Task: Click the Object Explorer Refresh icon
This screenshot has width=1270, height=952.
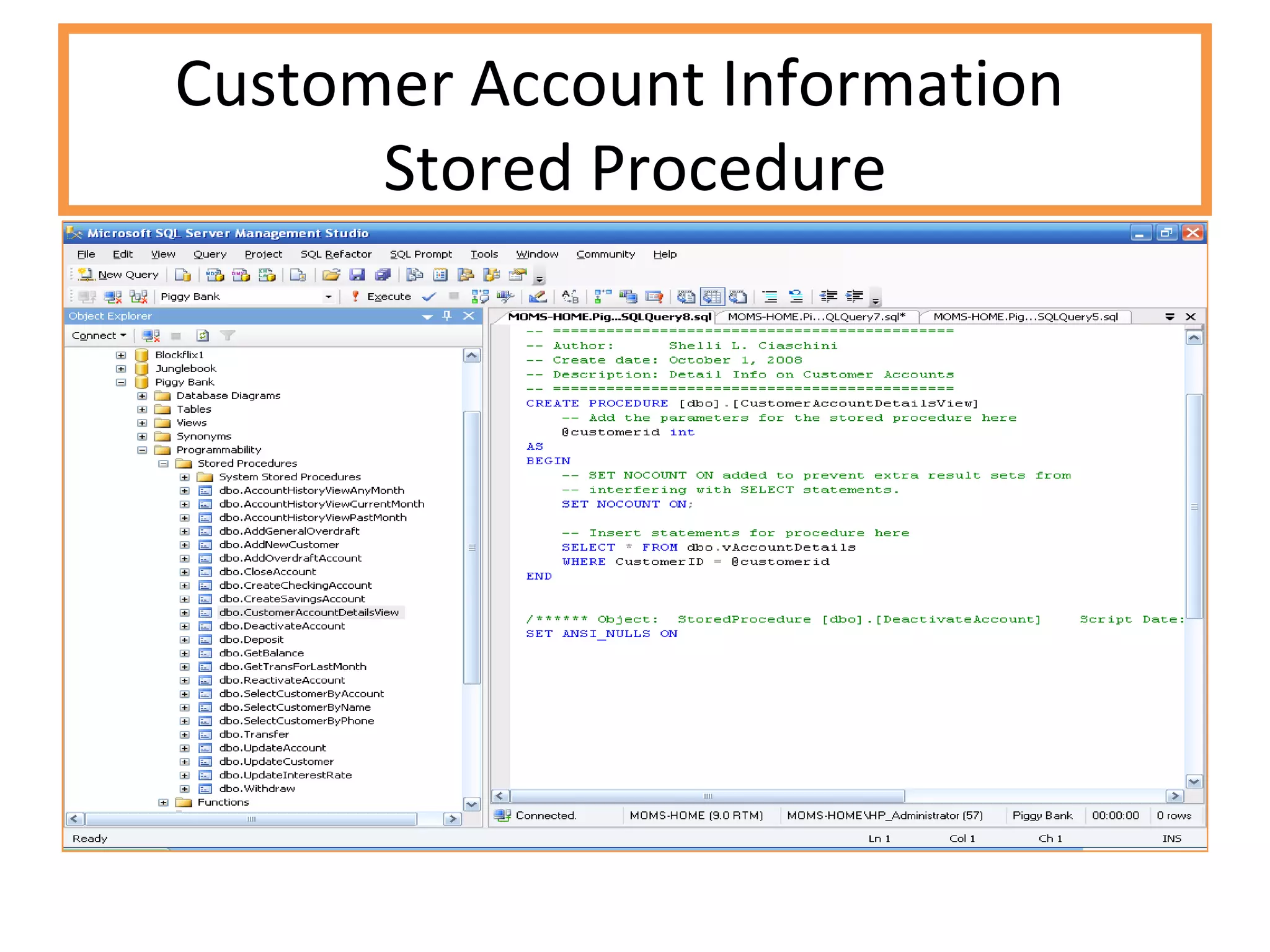Action: point(202,336)
